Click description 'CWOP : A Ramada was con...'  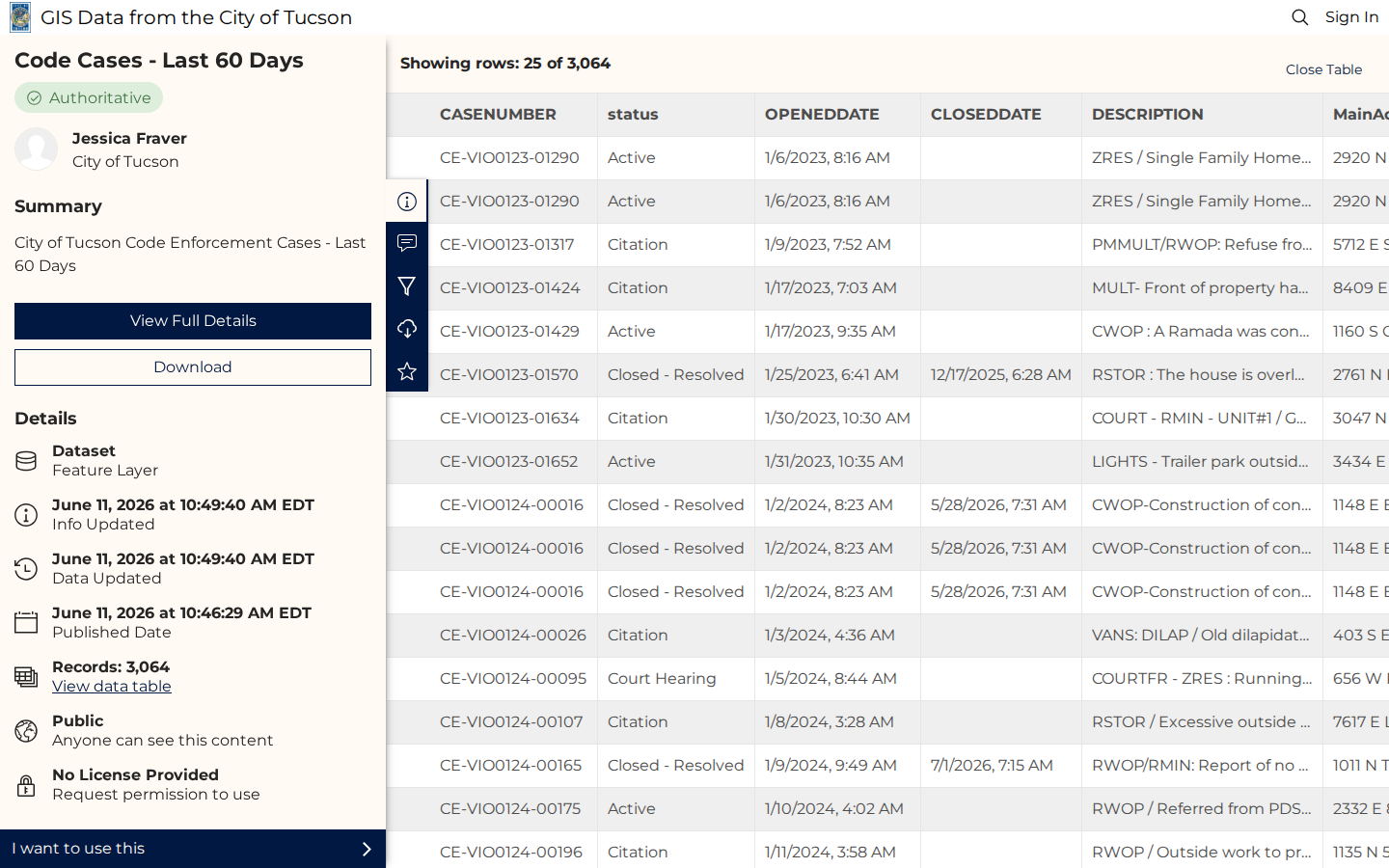[1201, 332]
